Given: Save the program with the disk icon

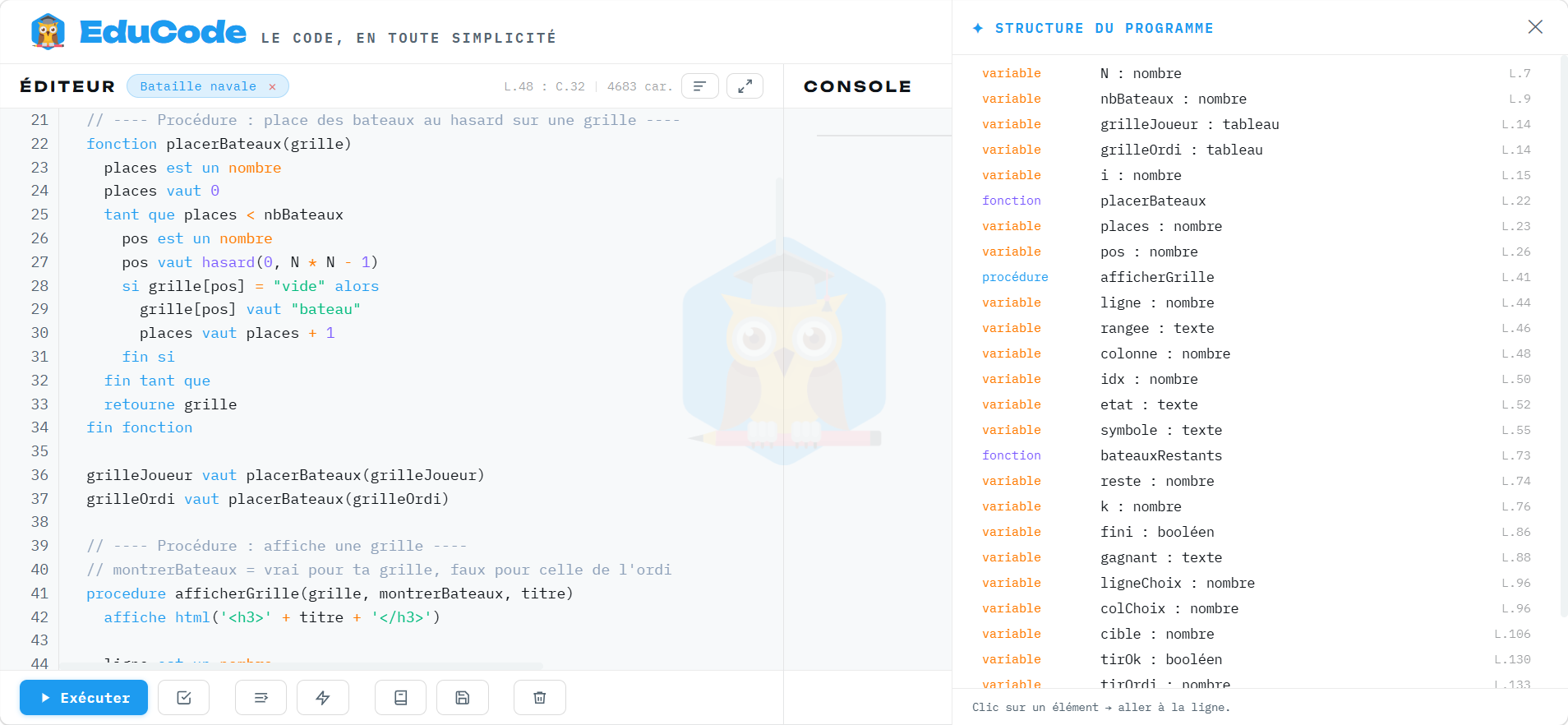Looking at the screenshot, I should 463,698.
